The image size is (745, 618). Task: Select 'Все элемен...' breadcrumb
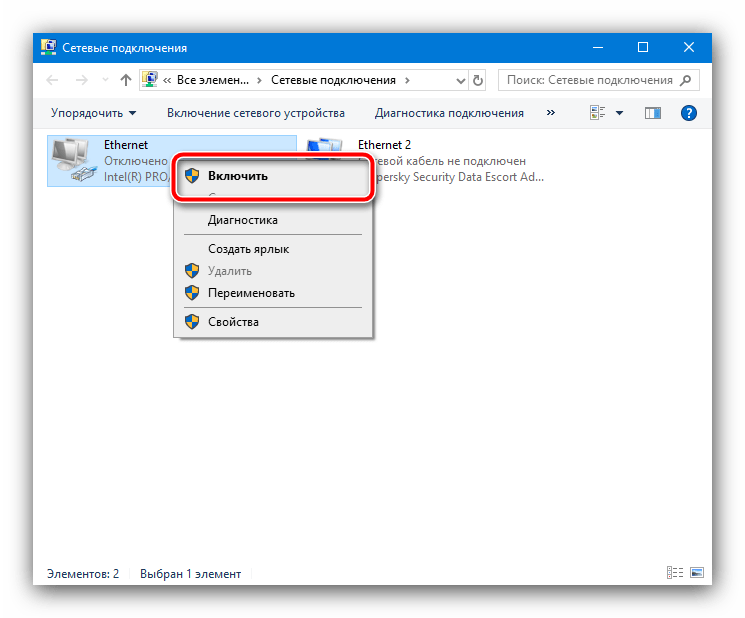[x=212, y=80]
